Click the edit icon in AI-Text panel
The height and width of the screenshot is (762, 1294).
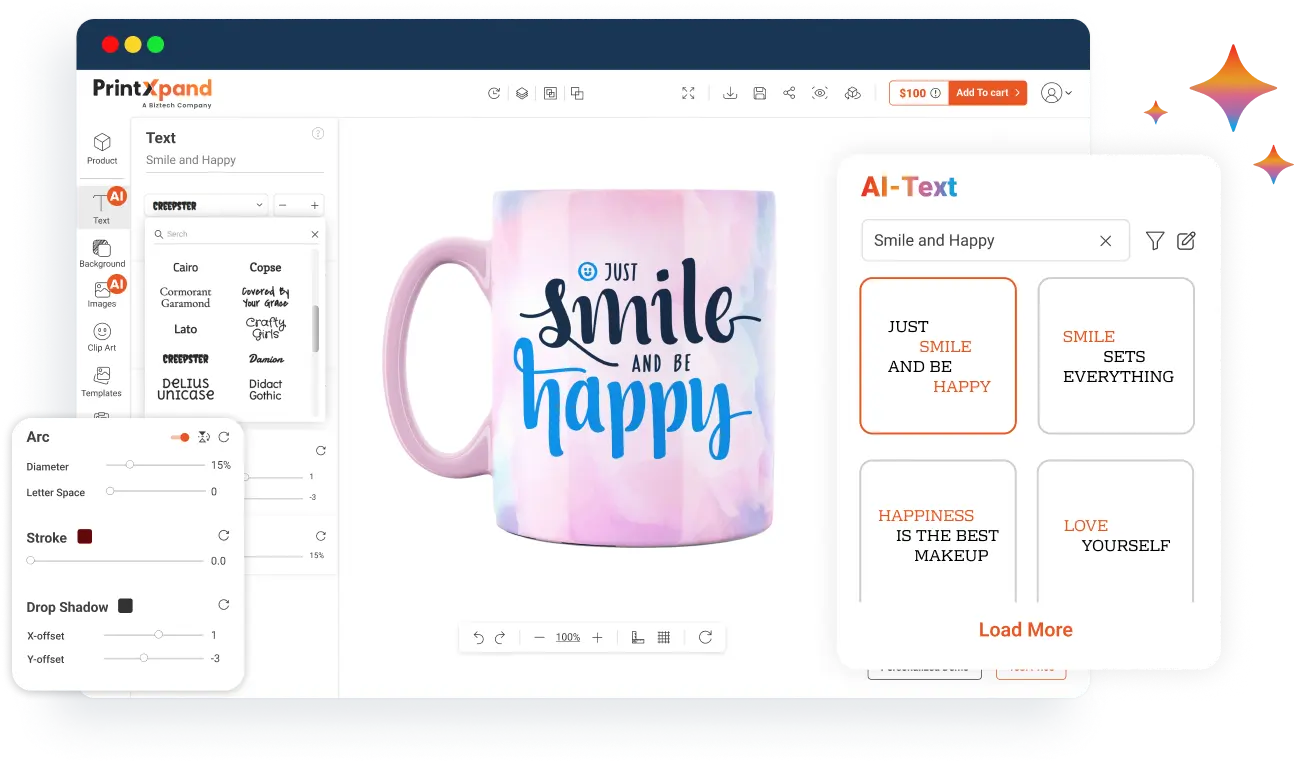pos(1186,240)
